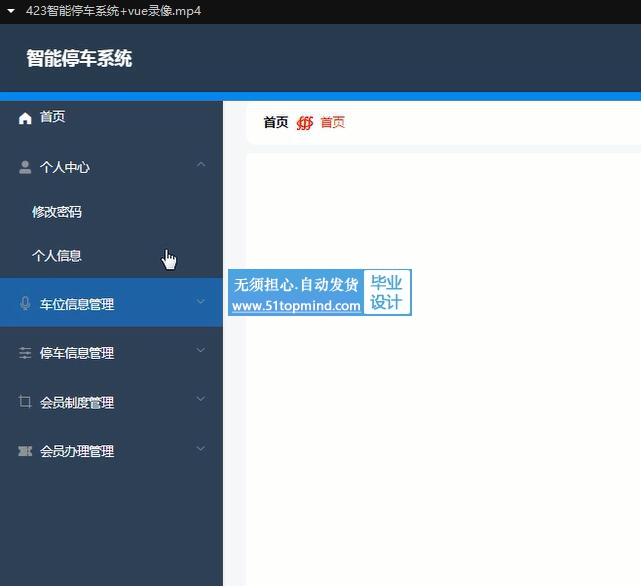Expand 会员制度管理 using its chevron arrow

coord(201,400)
